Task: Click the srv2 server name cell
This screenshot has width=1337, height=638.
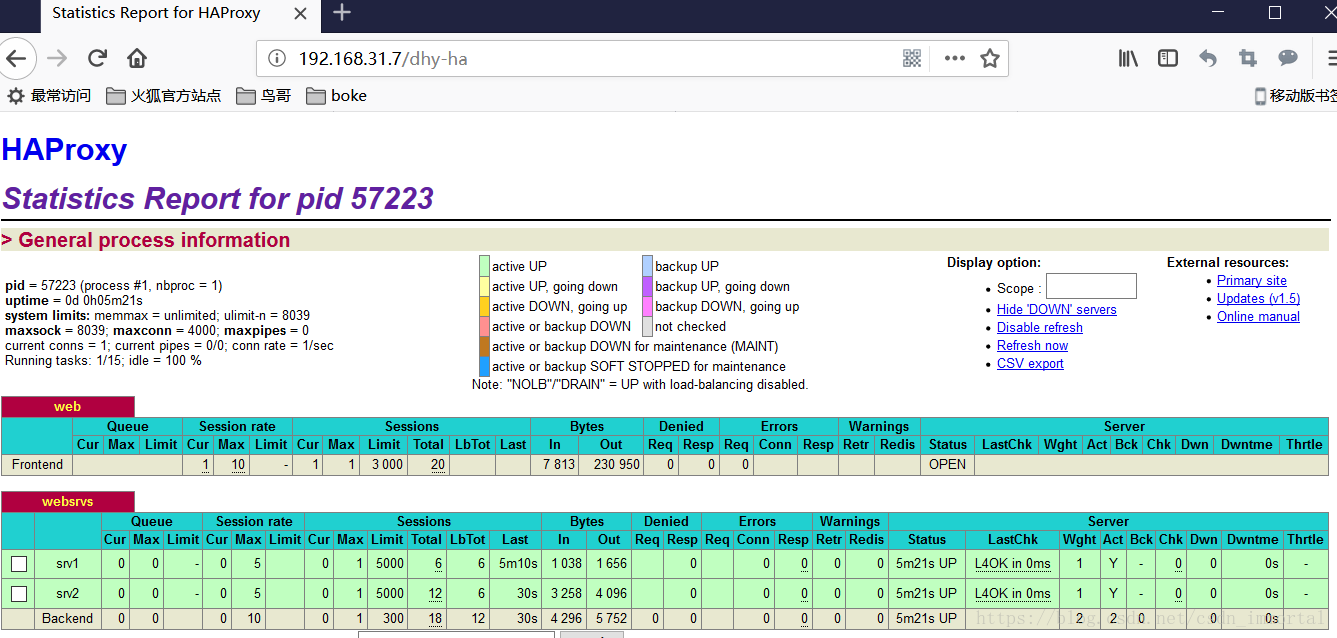Action: (68, 594)
